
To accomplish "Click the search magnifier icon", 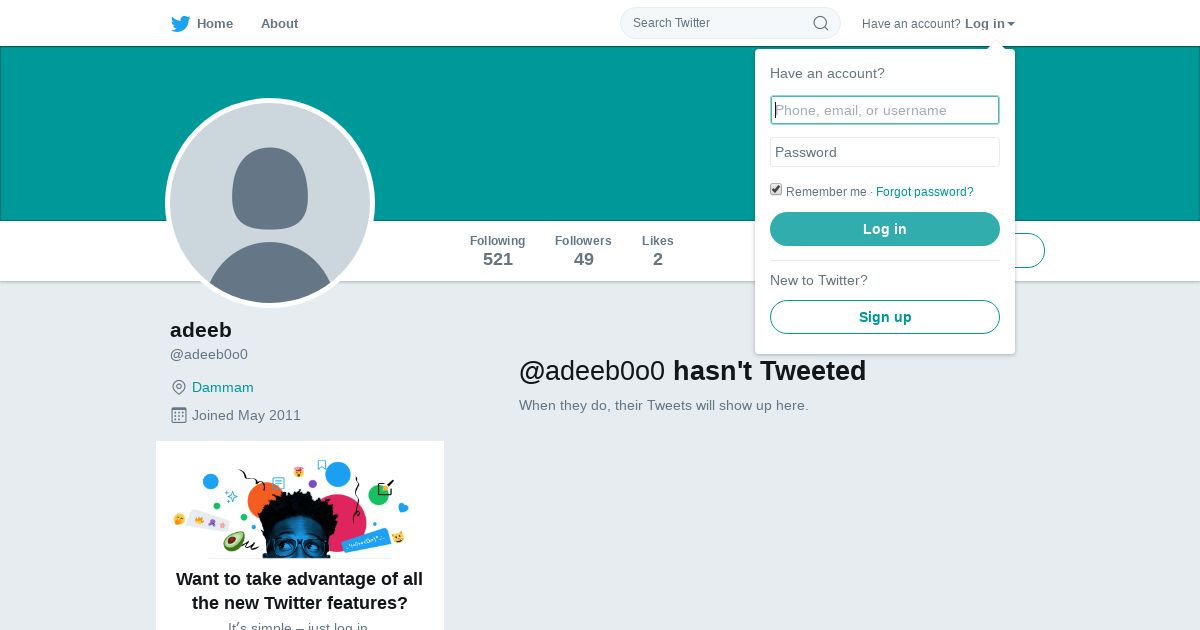I will (x=821, y=23).
